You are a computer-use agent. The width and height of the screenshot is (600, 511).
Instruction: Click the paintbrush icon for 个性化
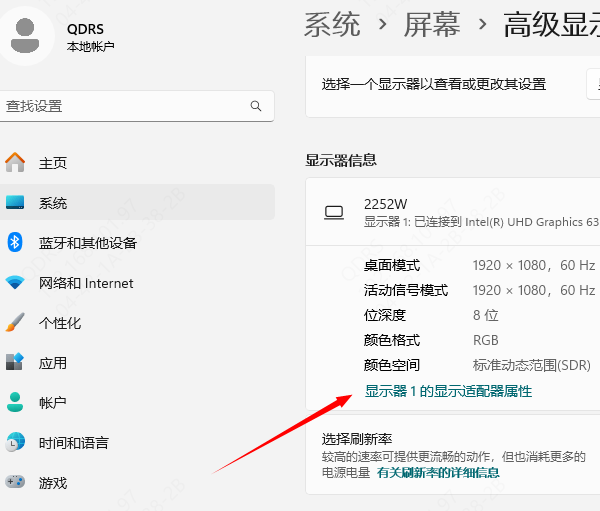[15, 323]
